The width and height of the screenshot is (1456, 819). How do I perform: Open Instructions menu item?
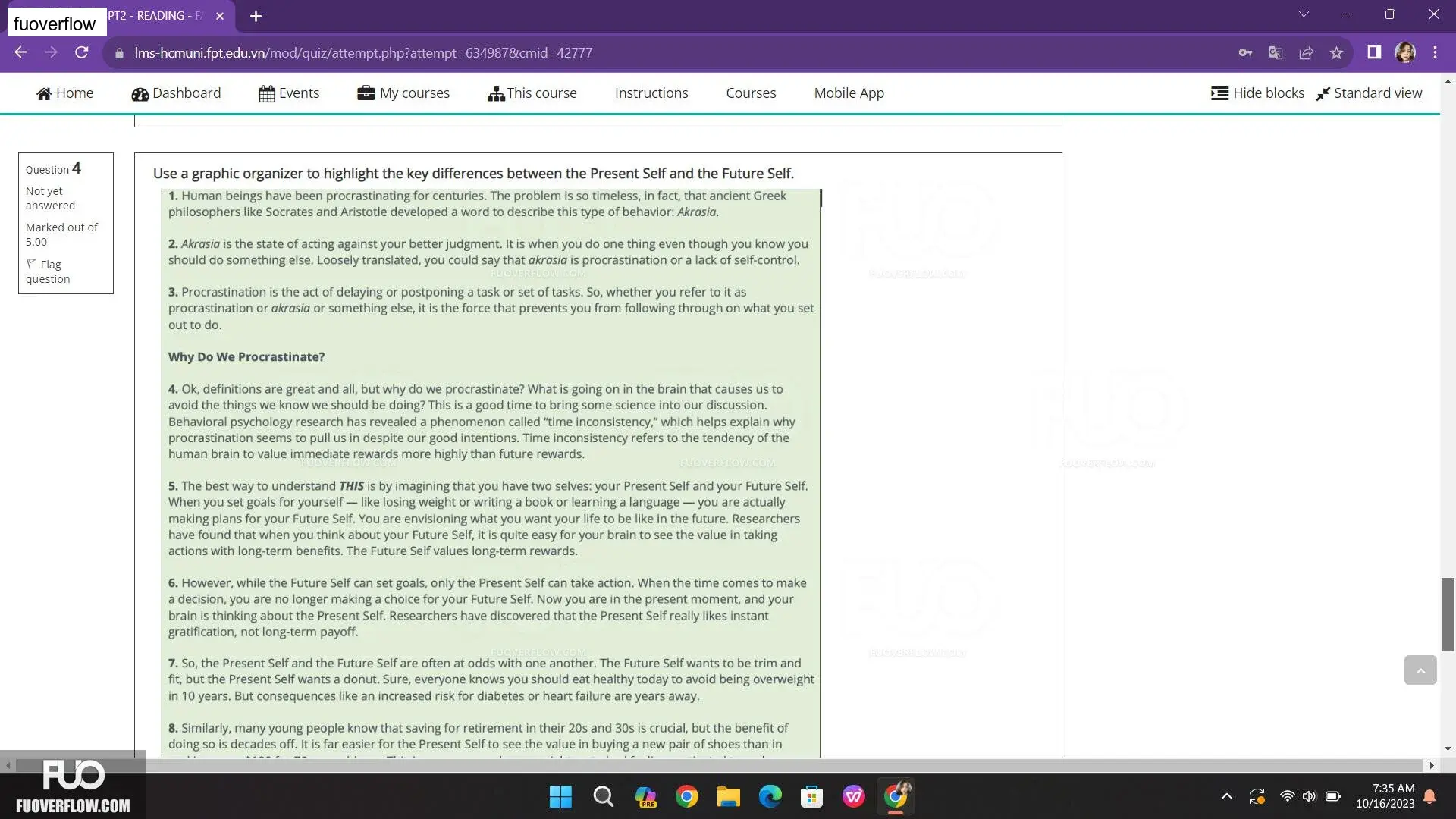point(651,93)
